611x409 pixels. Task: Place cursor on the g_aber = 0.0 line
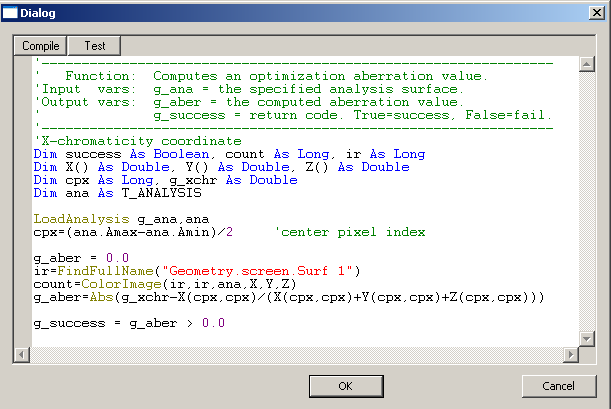pyautogui.click(x=81, y=258)
